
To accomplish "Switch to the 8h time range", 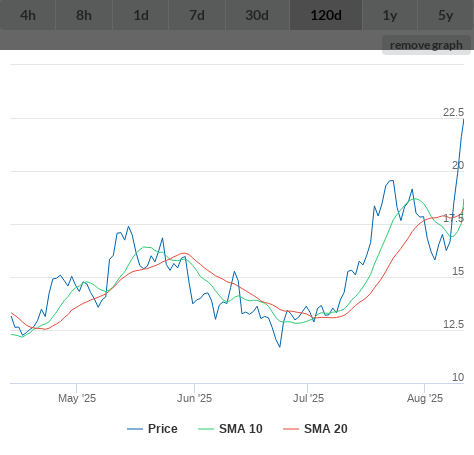I will click(x=84, y=15).
